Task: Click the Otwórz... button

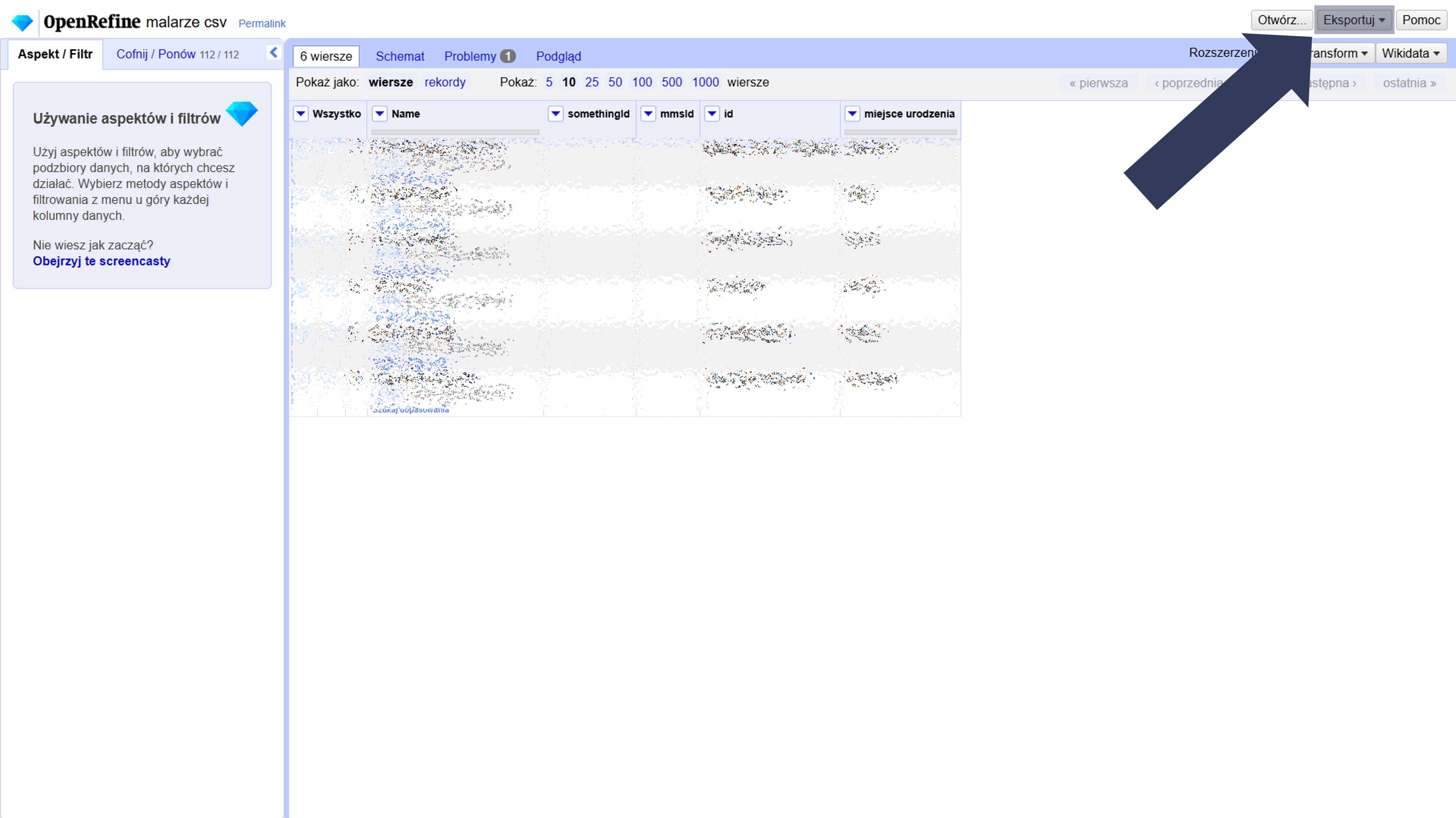Action: 1281,20
